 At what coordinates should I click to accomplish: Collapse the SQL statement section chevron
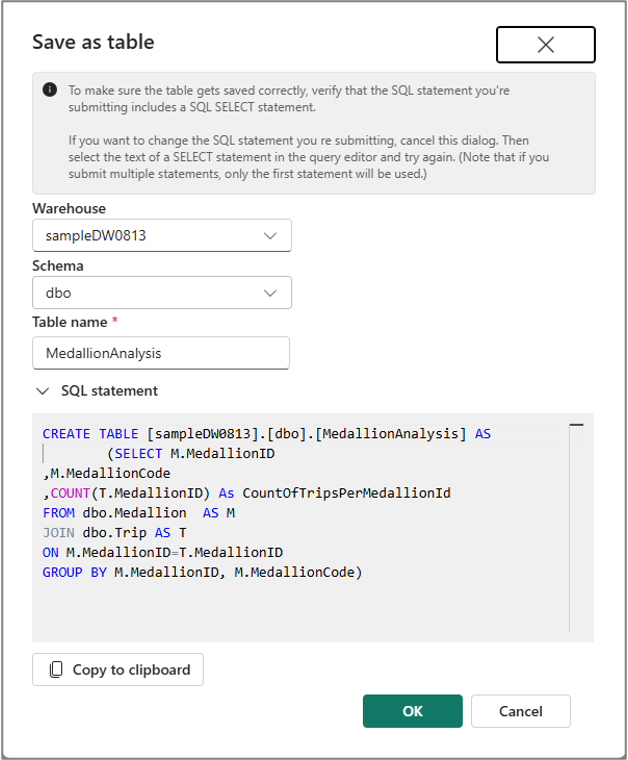pyautogui.click(x=43, y=391)
